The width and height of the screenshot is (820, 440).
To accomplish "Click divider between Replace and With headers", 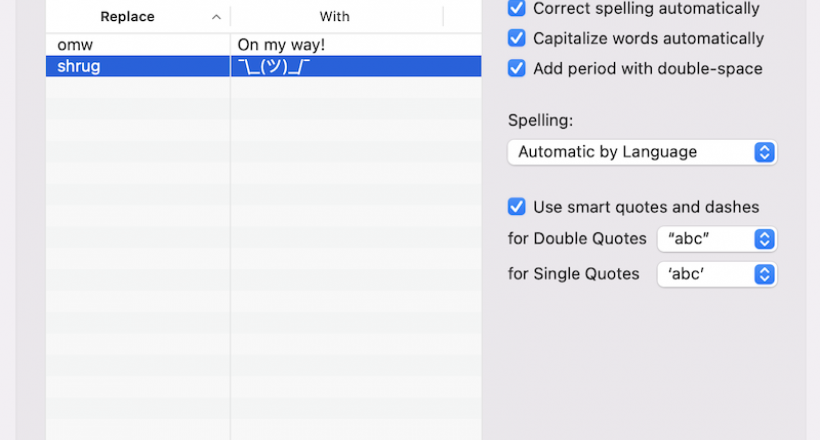I will (x=231, y=17).
